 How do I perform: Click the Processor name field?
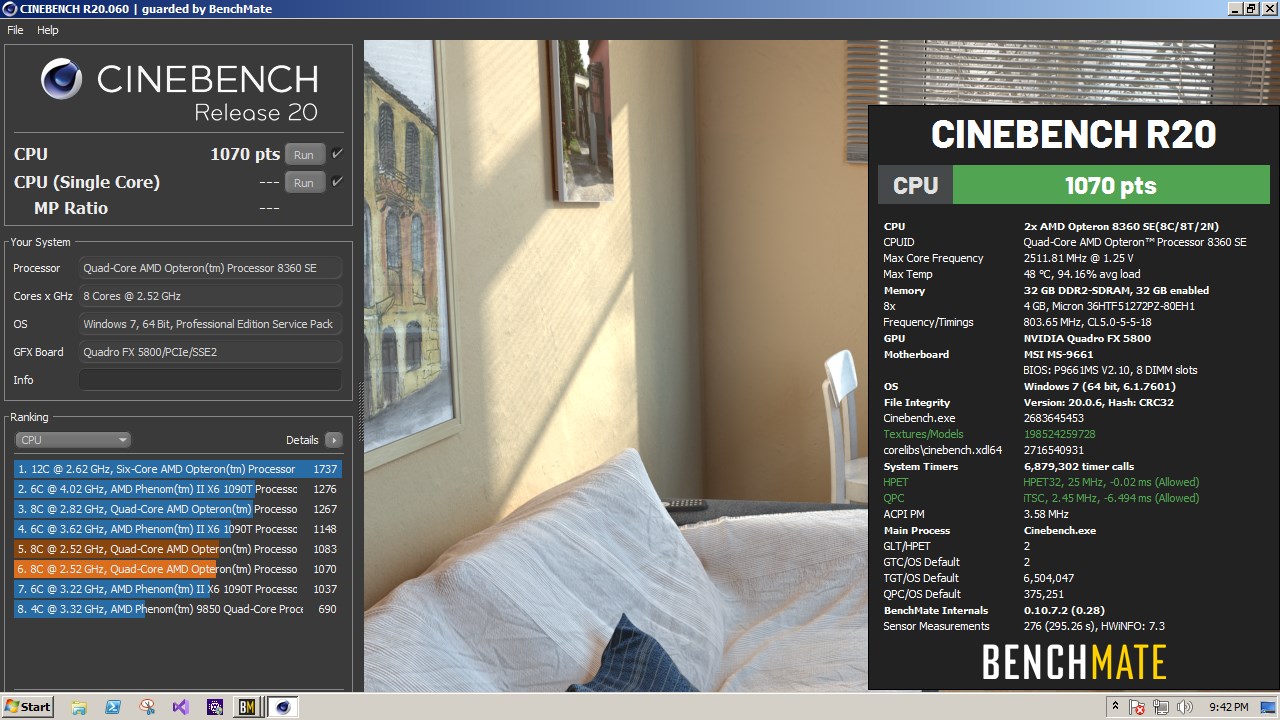(210, 268)
